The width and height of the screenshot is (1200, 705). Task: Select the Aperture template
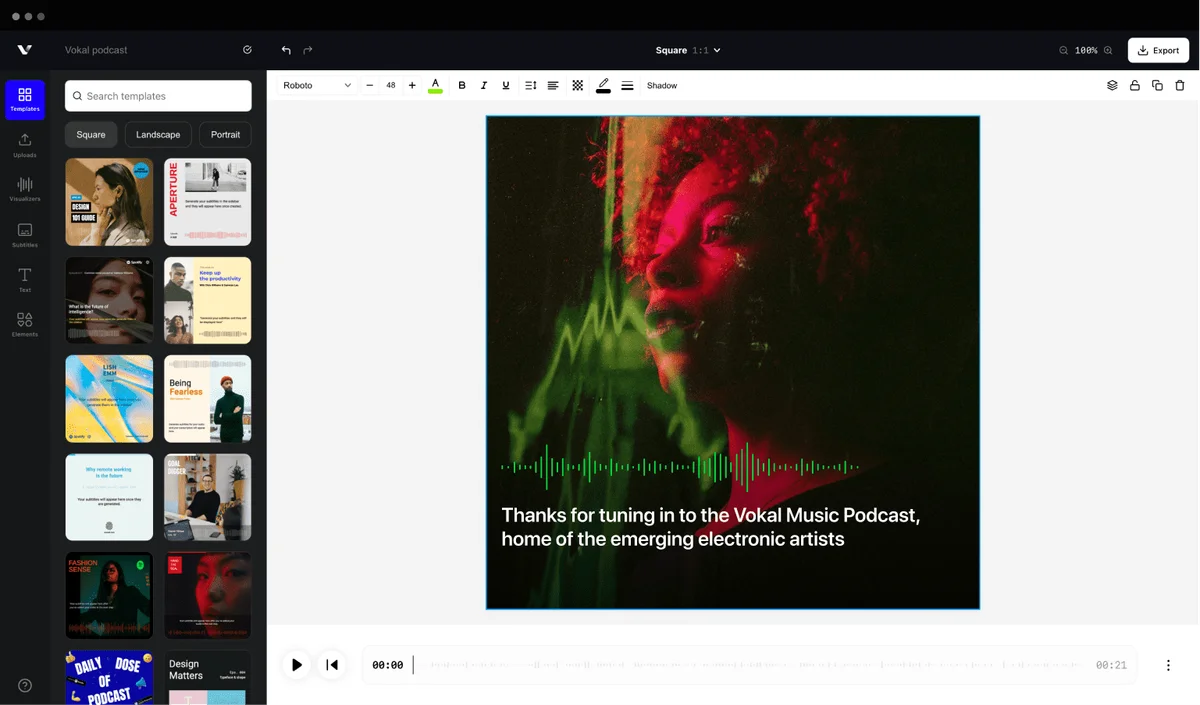tap(208, 202)
